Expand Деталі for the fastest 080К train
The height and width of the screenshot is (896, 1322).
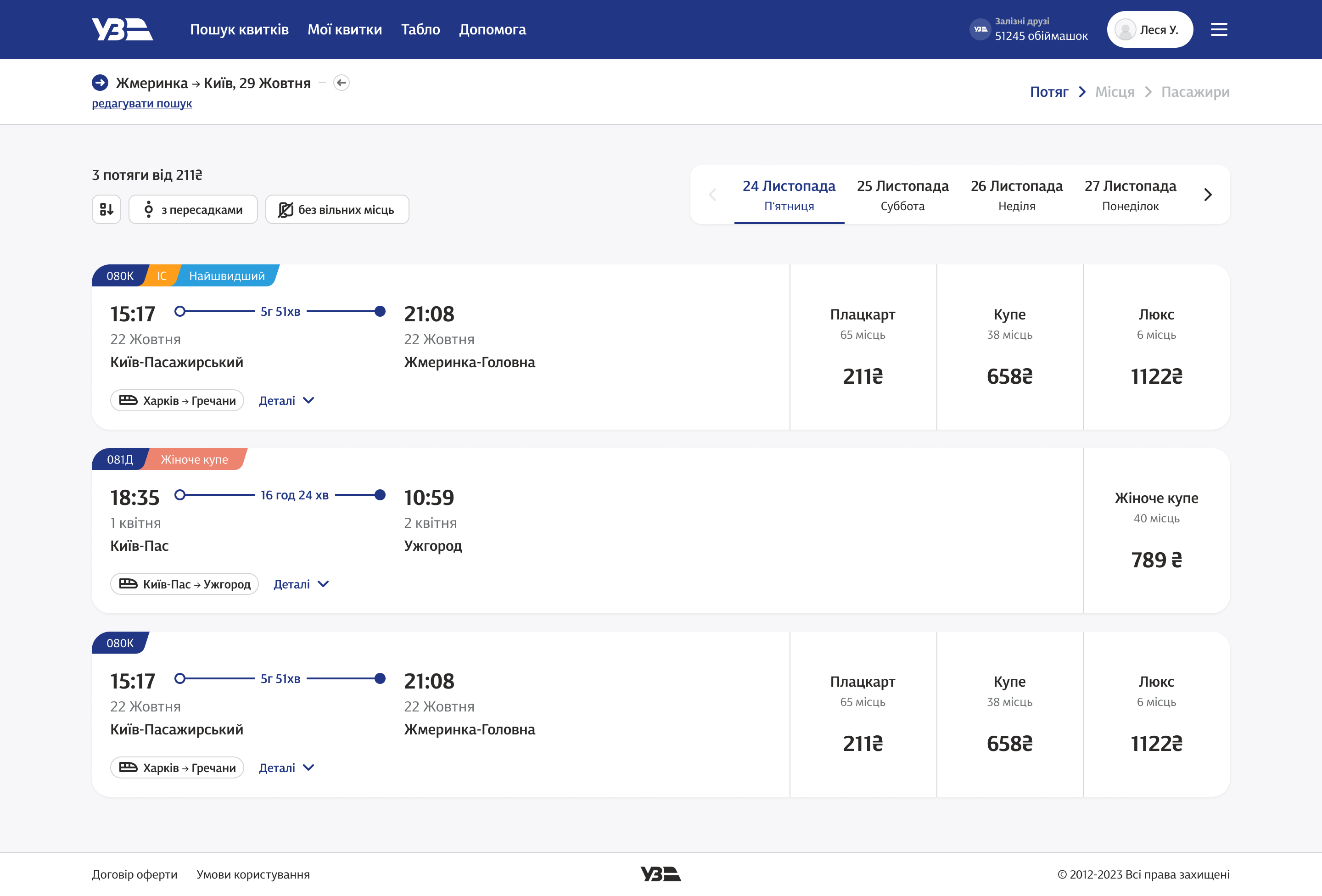point(286,401)
